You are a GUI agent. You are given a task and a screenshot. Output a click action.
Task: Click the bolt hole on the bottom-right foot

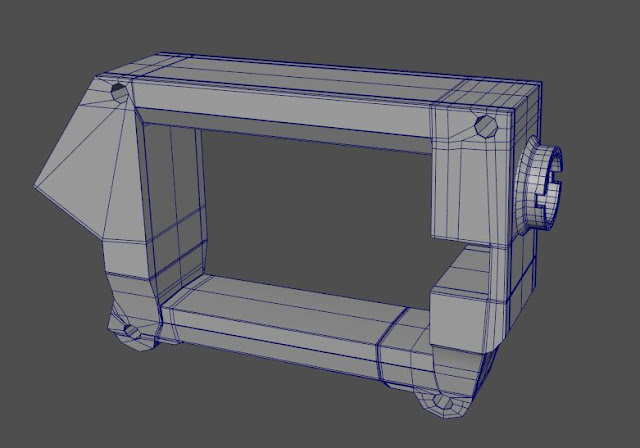443,402
